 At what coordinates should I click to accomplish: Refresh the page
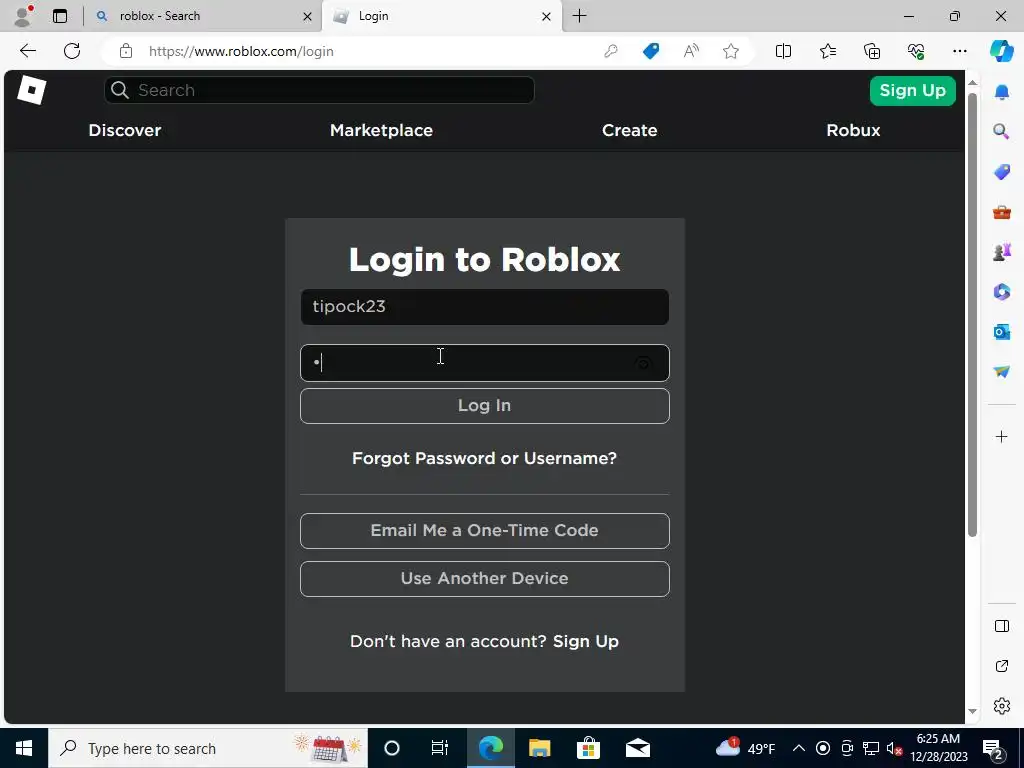click(72, 51)
